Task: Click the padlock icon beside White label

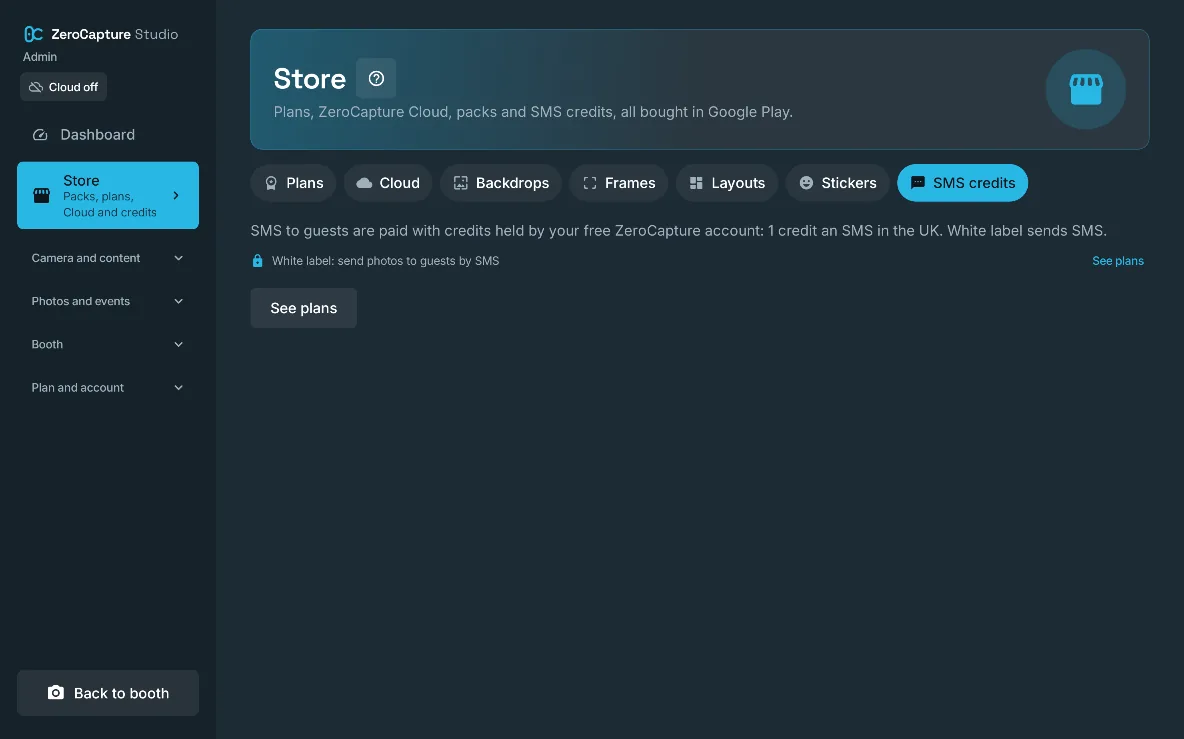Action: pos(257,260)
